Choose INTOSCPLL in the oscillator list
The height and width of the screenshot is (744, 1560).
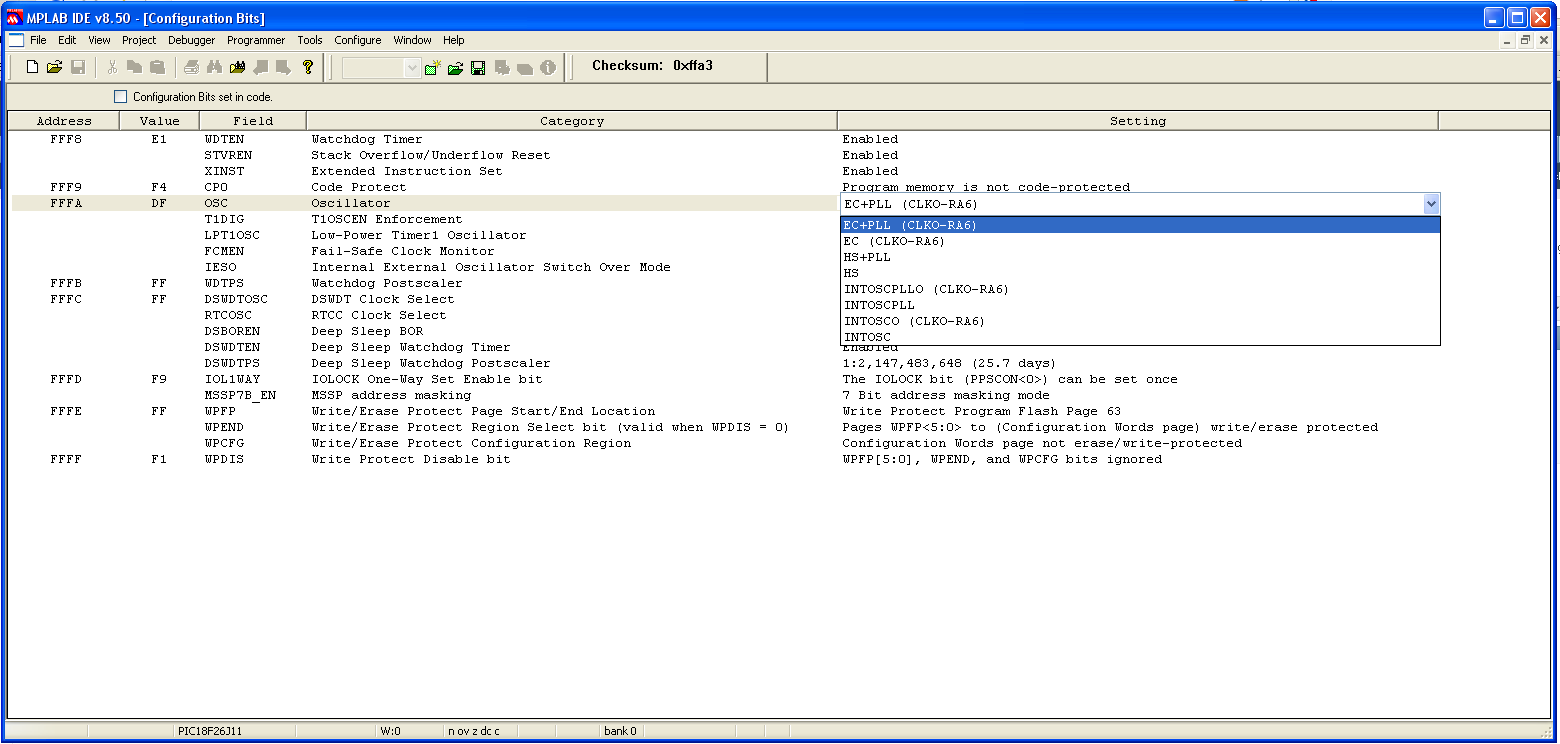[x=879, y=305]
